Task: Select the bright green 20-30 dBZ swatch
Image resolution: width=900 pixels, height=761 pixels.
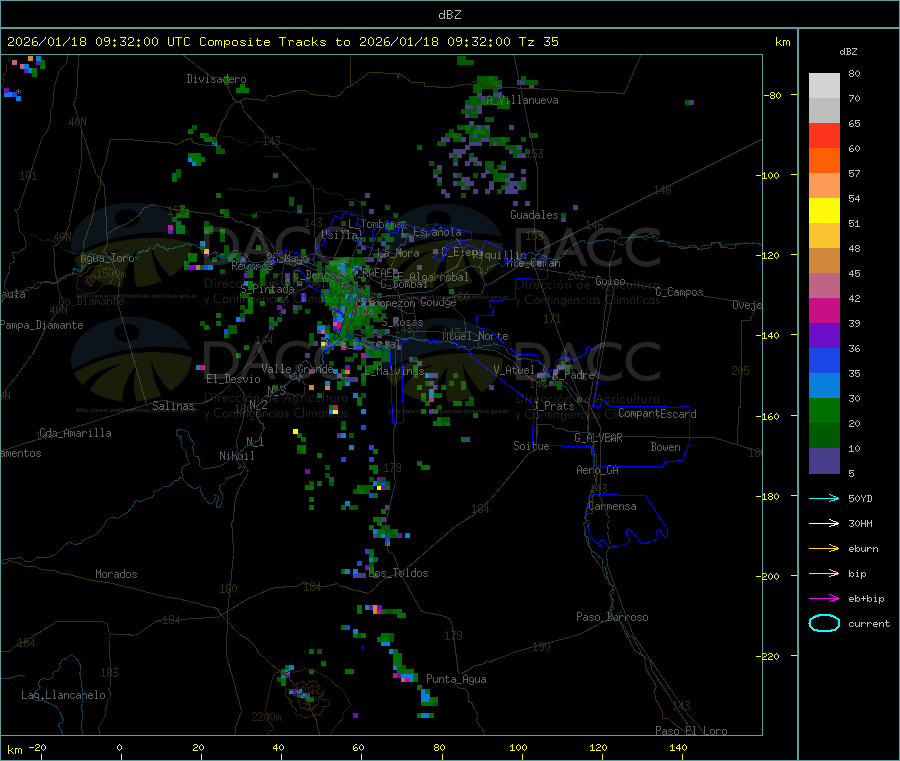Action: [824, 410]
